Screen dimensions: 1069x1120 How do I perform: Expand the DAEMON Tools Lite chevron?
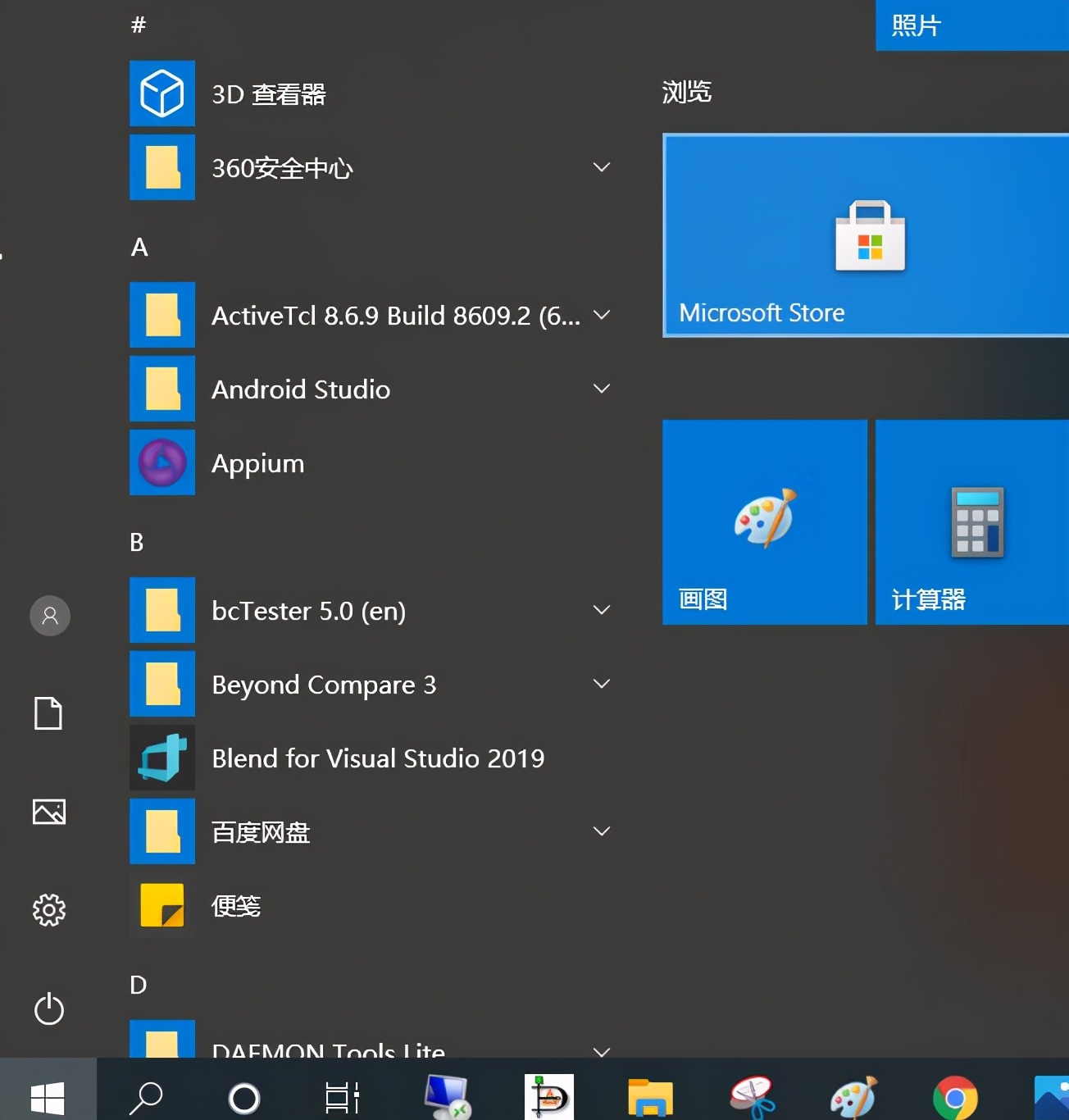point(602,1051)
